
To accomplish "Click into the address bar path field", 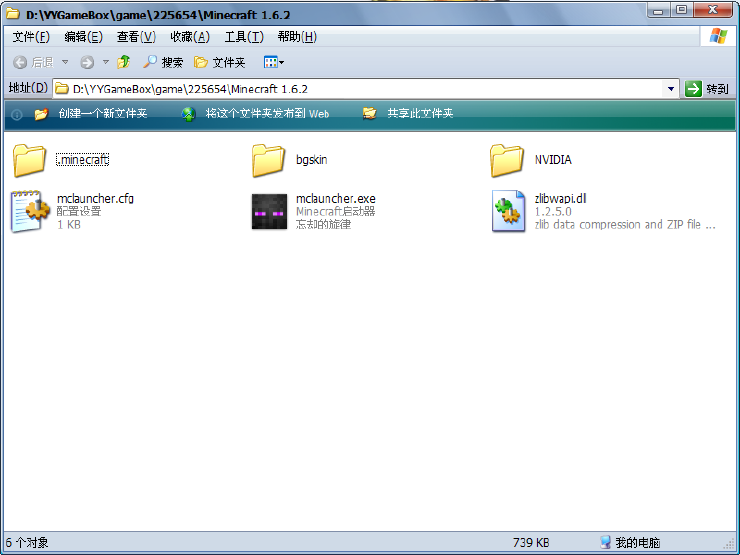I will [x=366, y=89].
